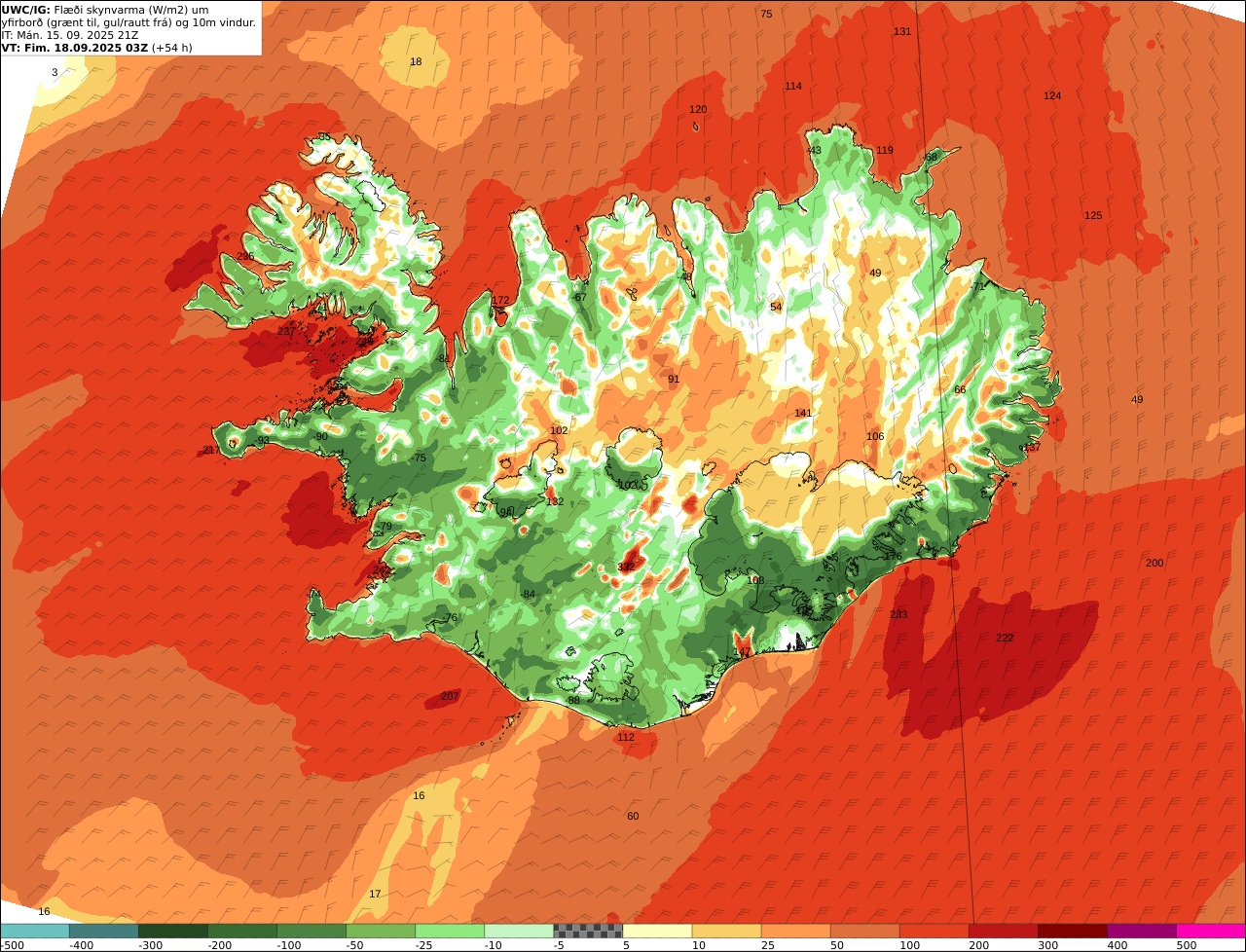Click the map value 60 south of Iceland
The image size is (1246, 952).
point(633,817)
